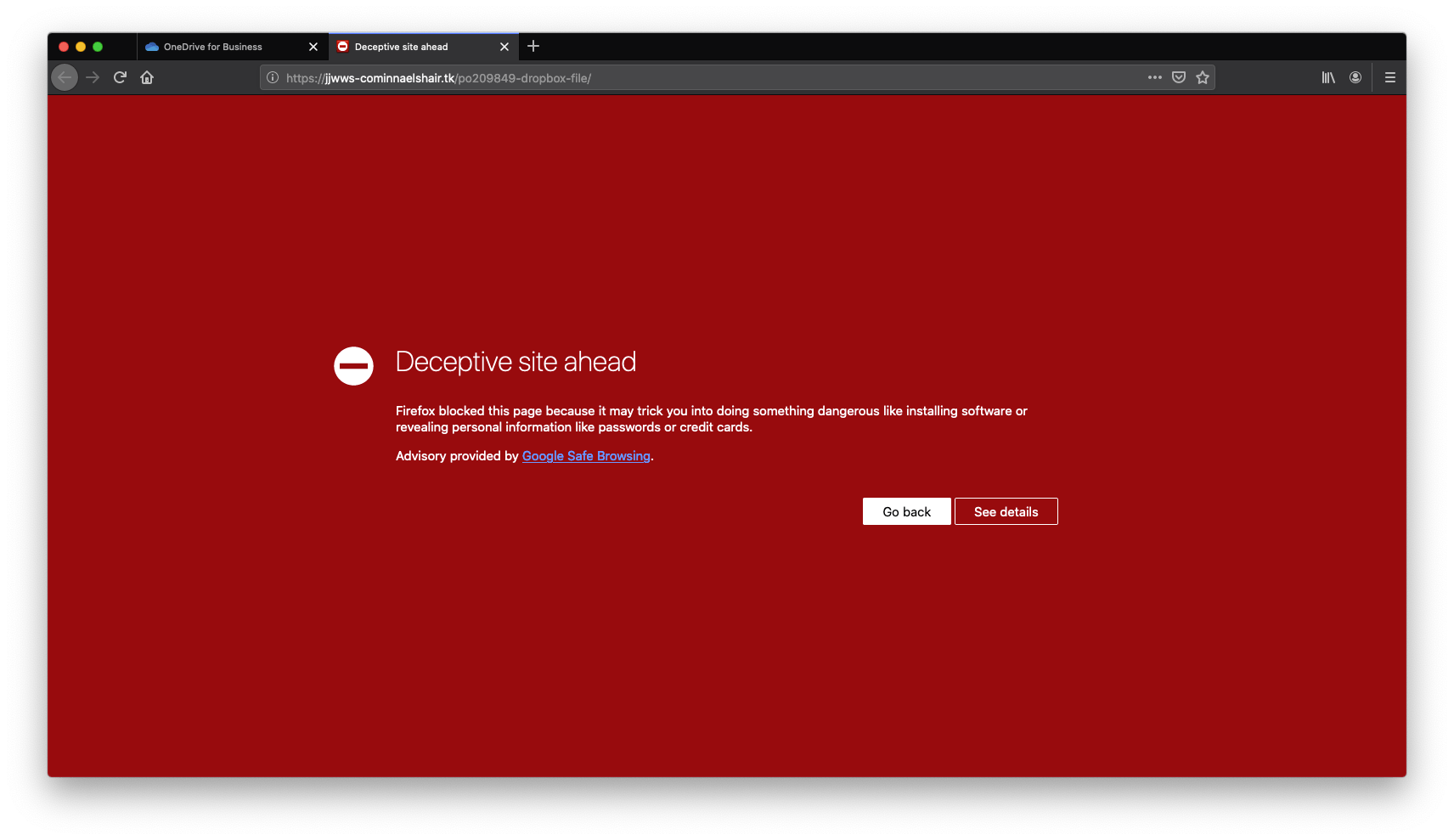Save page to Pocket
The image size is (1454, 840).
(x=1179, y=77)
